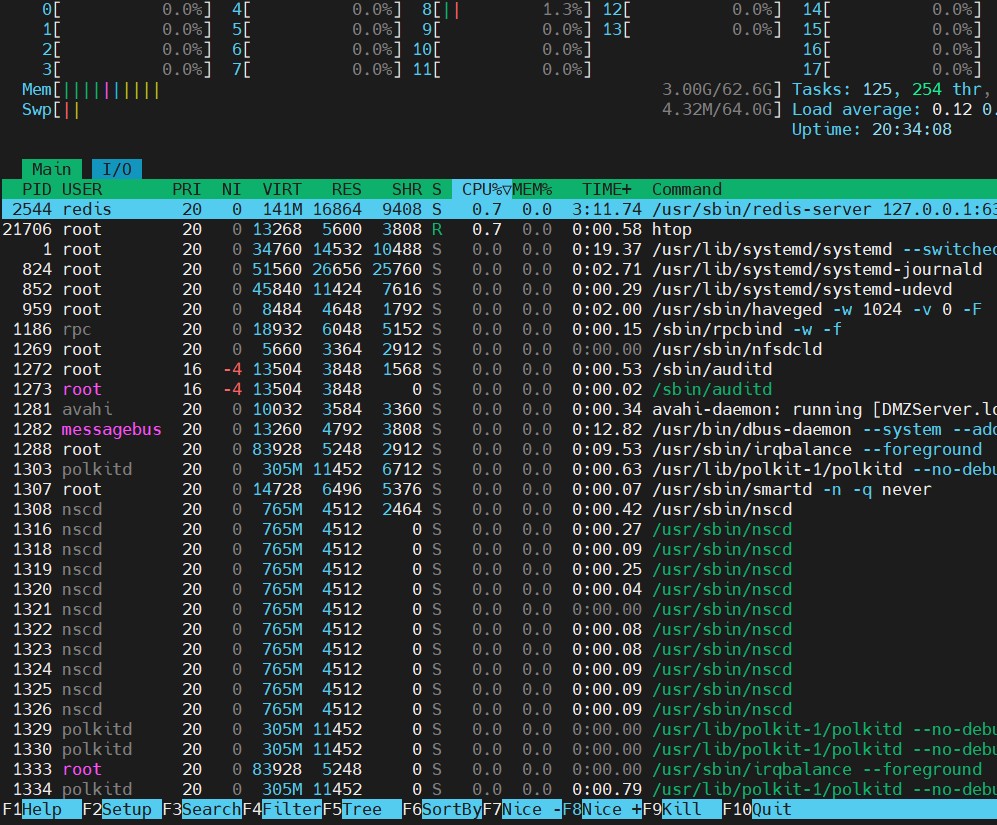The width and height of the screenshot is (997, 825).
Task: Click F7 Nice - to raise priority
Action: coord(522,809)
